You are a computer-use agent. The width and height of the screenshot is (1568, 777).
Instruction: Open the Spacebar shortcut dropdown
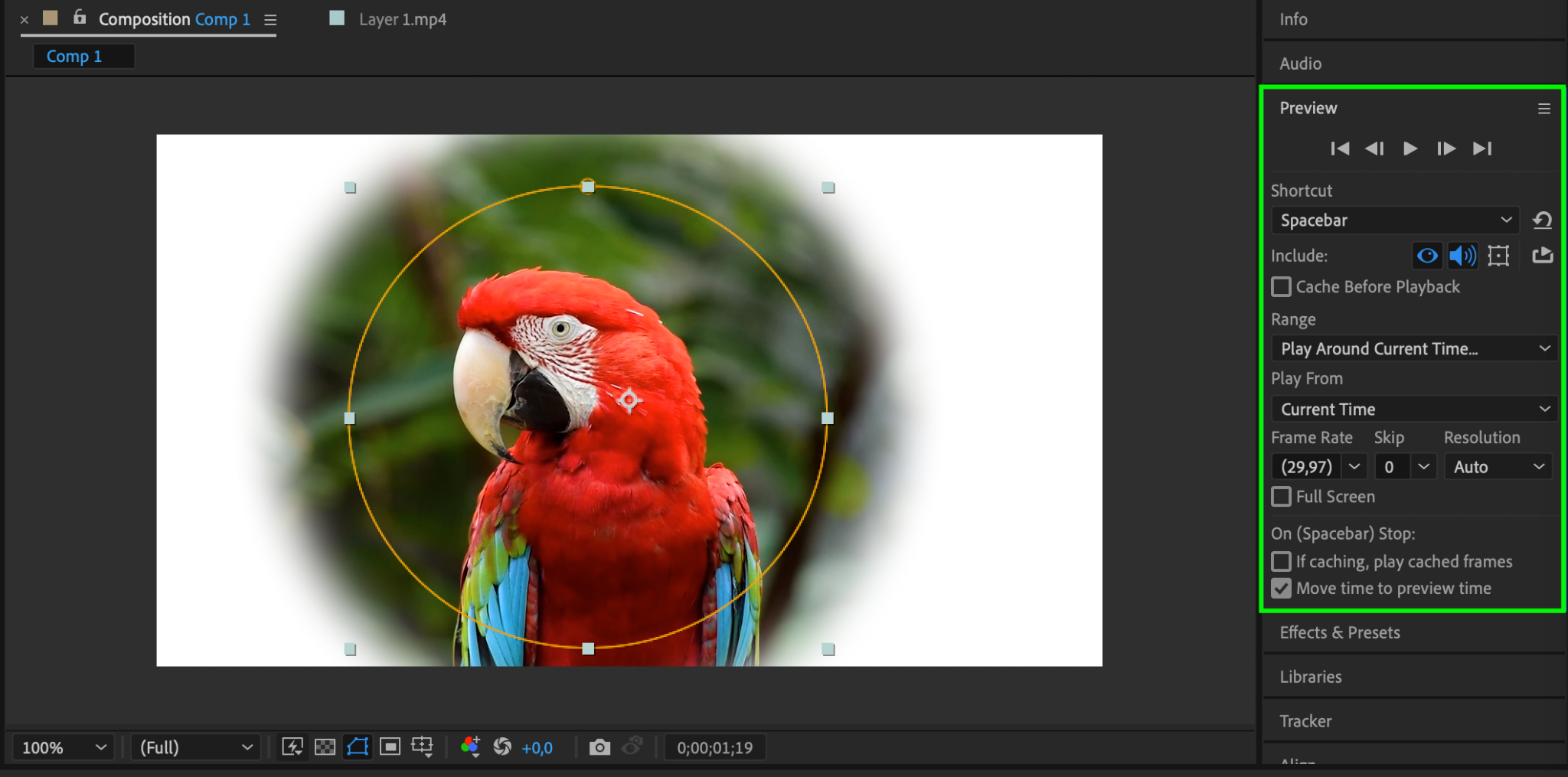pos(1394,220)
